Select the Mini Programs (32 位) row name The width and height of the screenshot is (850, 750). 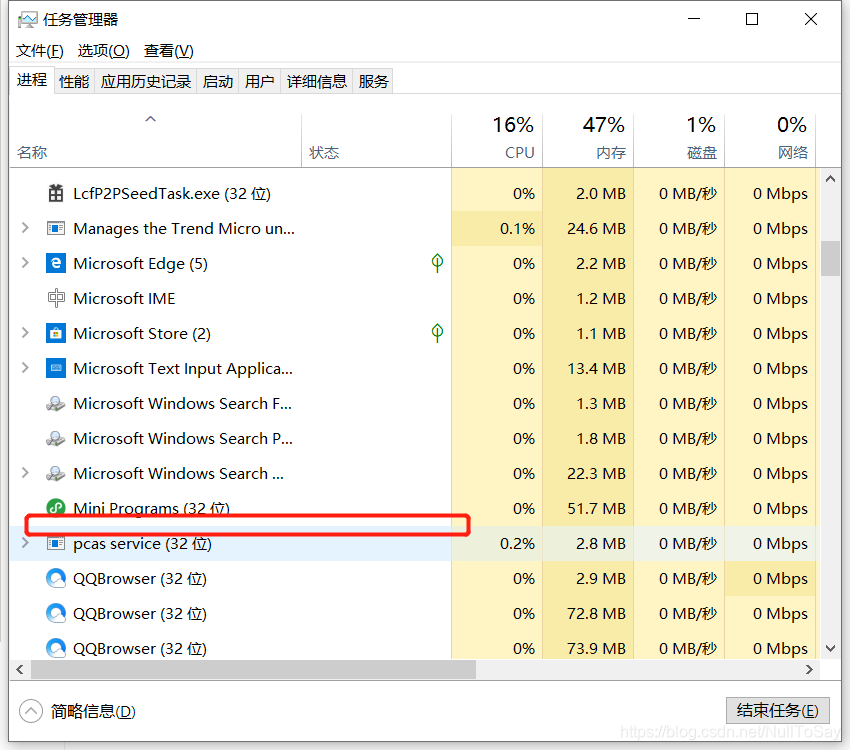[151, 508]
